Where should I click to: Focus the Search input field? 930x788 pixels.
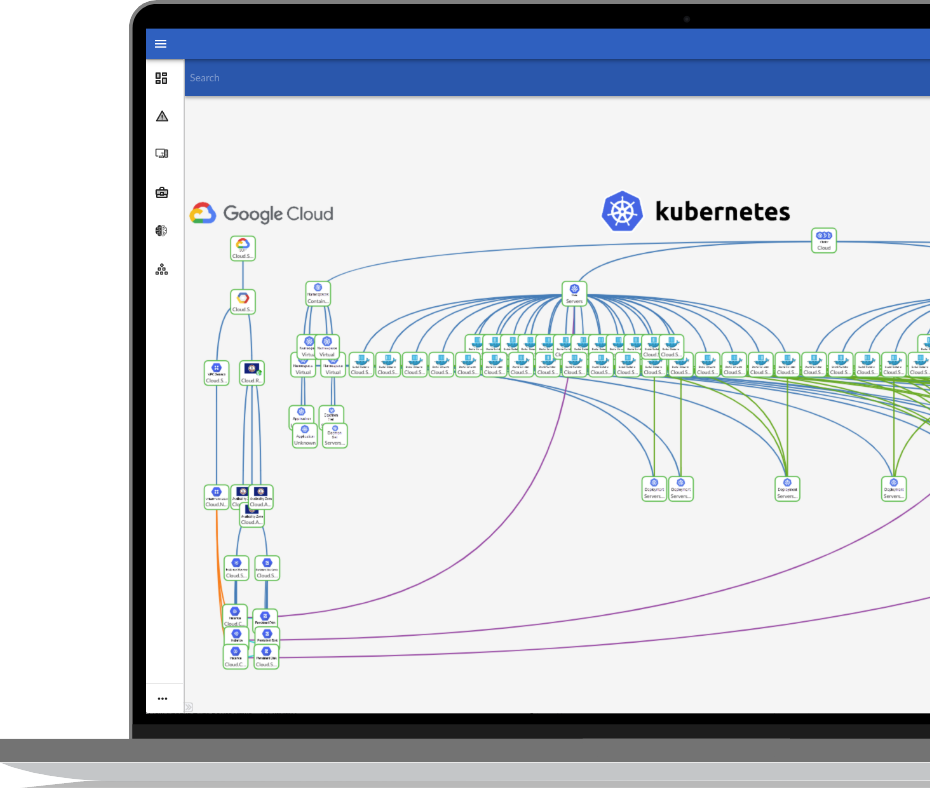tap(557, 78)
